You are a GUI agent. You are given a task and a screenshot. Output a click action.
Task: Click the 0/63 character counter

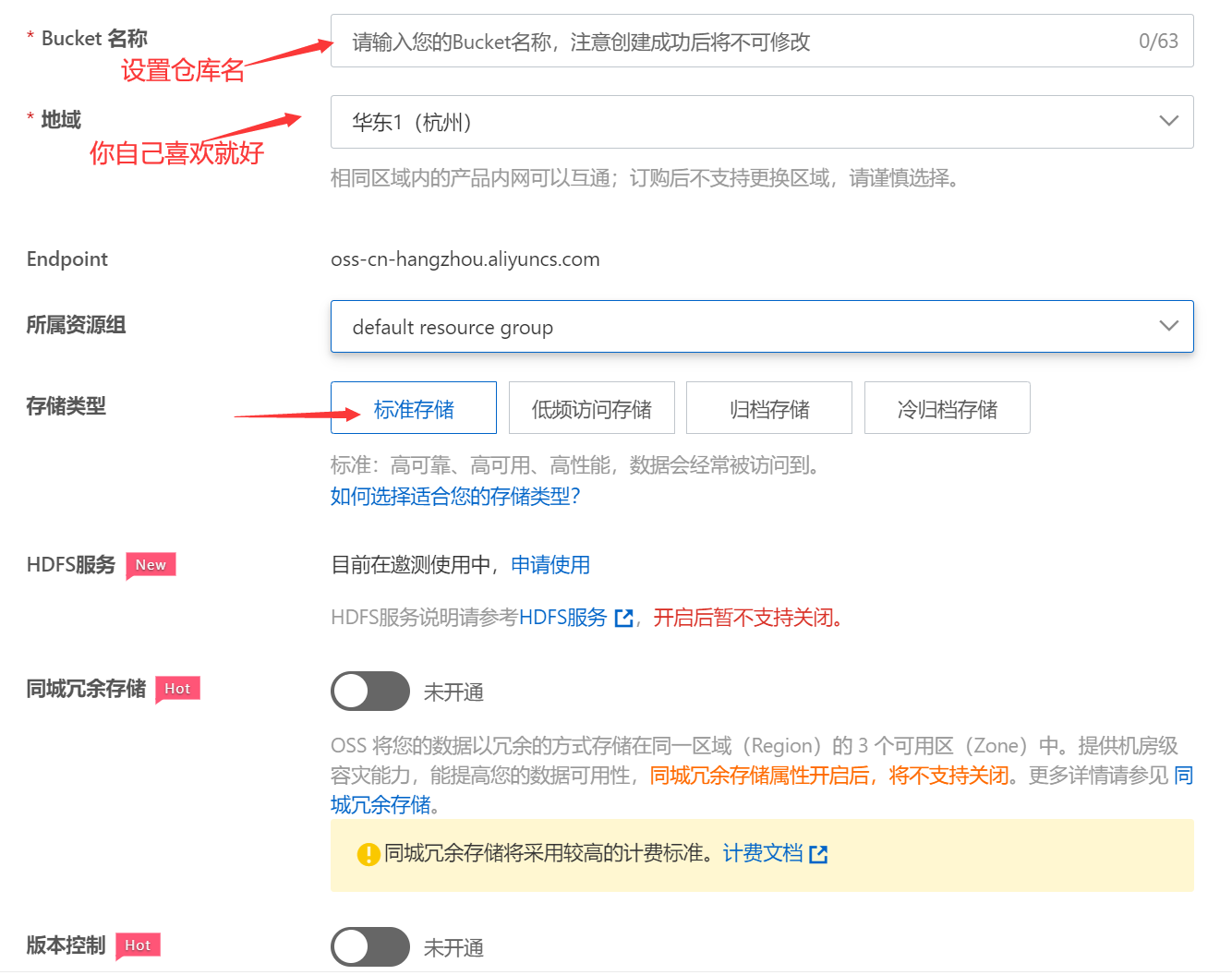[x=1158, y=42]
